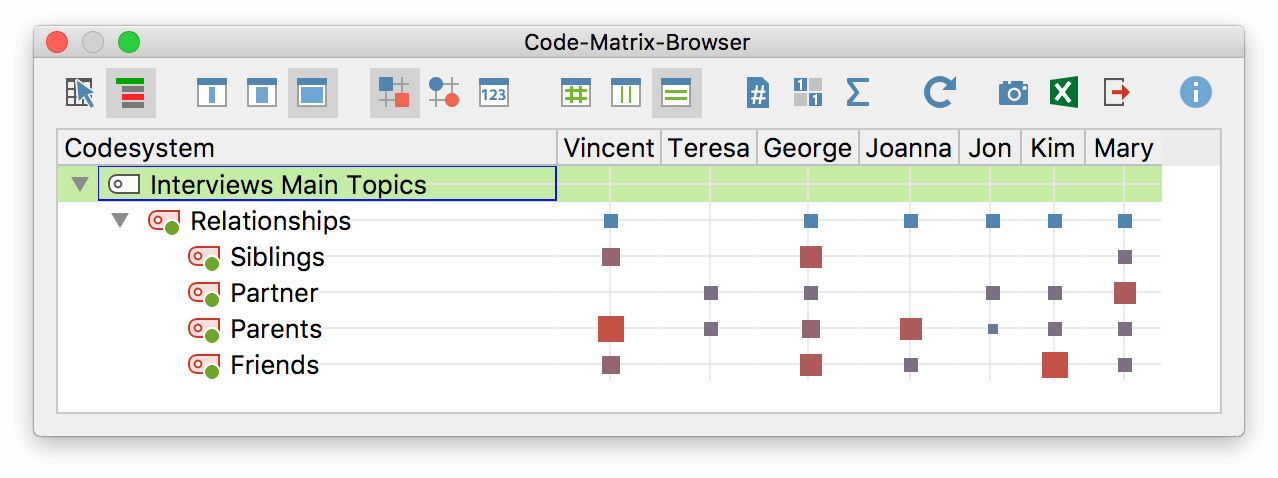This screenshot has width=1278, height=478.
Task: Click the Siblings square under George
Action: [811, 257]
